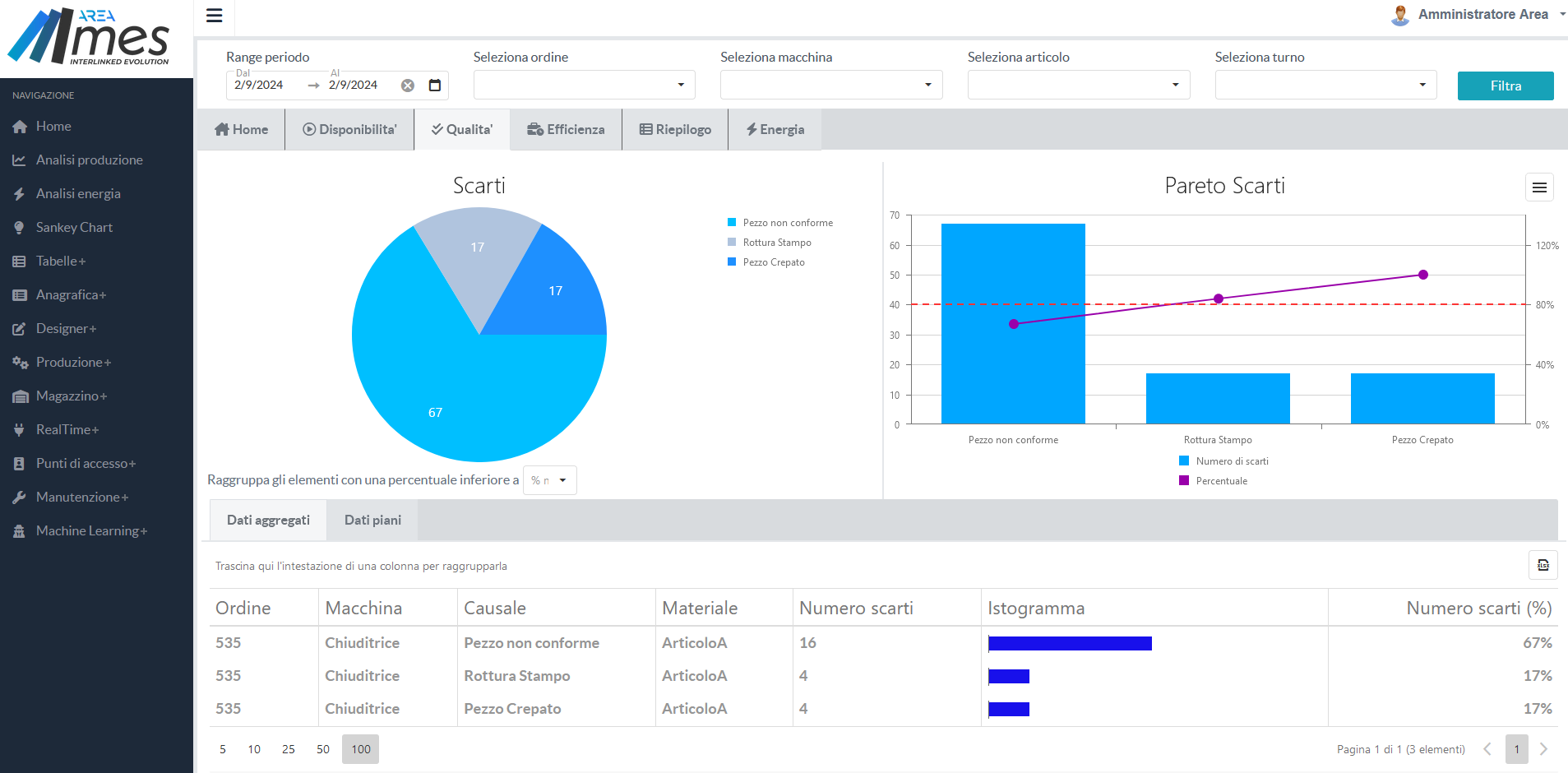Toggle the hamburger sidebar menu
The height and width of the screenshot is (773, 1568).
(215, 16)
